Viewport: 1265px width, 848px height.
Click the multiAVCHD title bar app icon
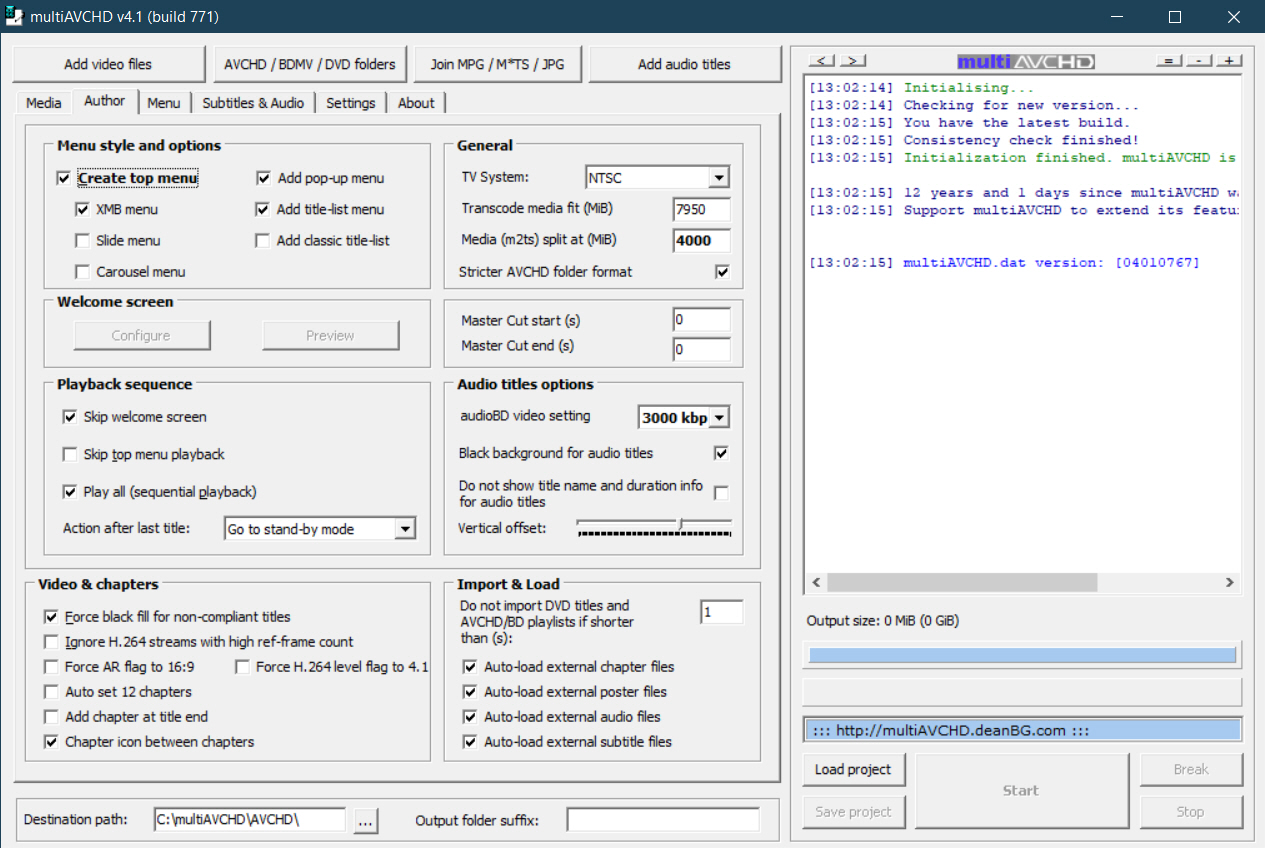pyautogui.click(x=16, y=17)
